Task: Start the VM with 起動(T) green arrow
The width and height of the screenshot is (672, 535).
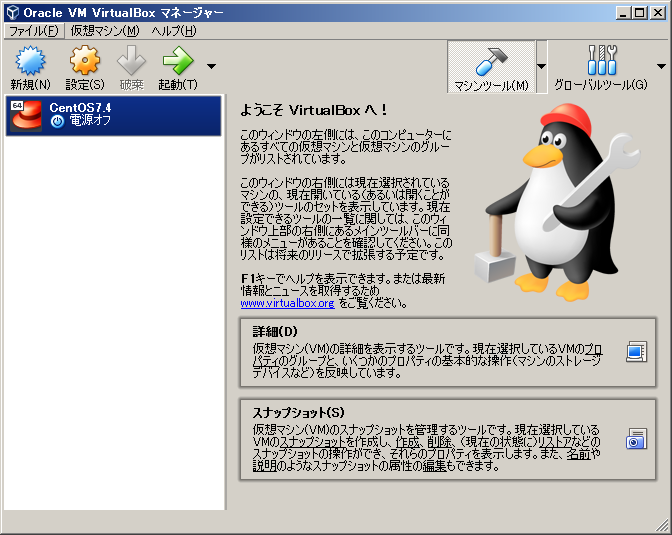Action: (x=178, y=61)
